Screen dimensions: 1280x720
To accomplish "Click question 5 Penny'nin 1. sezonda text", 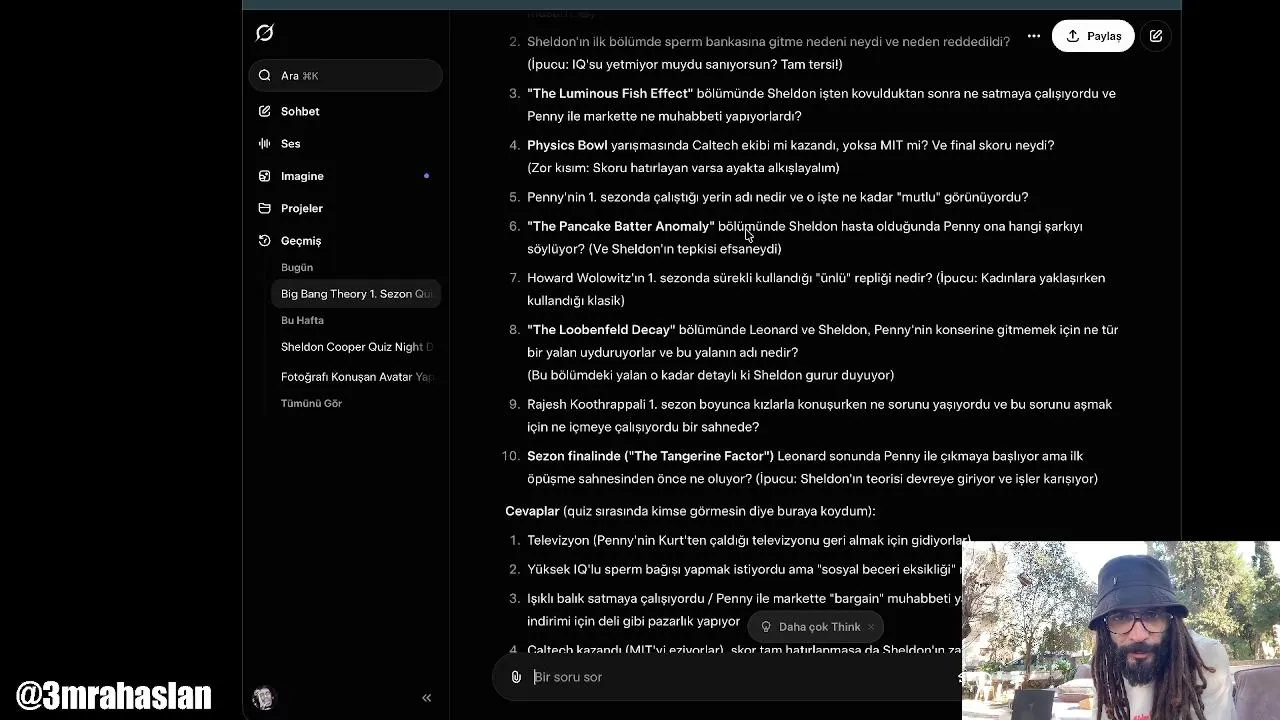I will point(777,197).
